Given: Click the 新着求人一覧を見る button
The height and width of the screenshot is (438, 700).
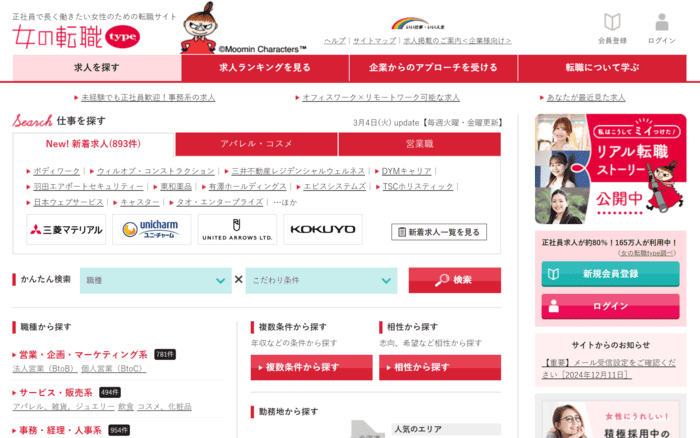Looking at the screenshot, I should [x=439, y=232].
